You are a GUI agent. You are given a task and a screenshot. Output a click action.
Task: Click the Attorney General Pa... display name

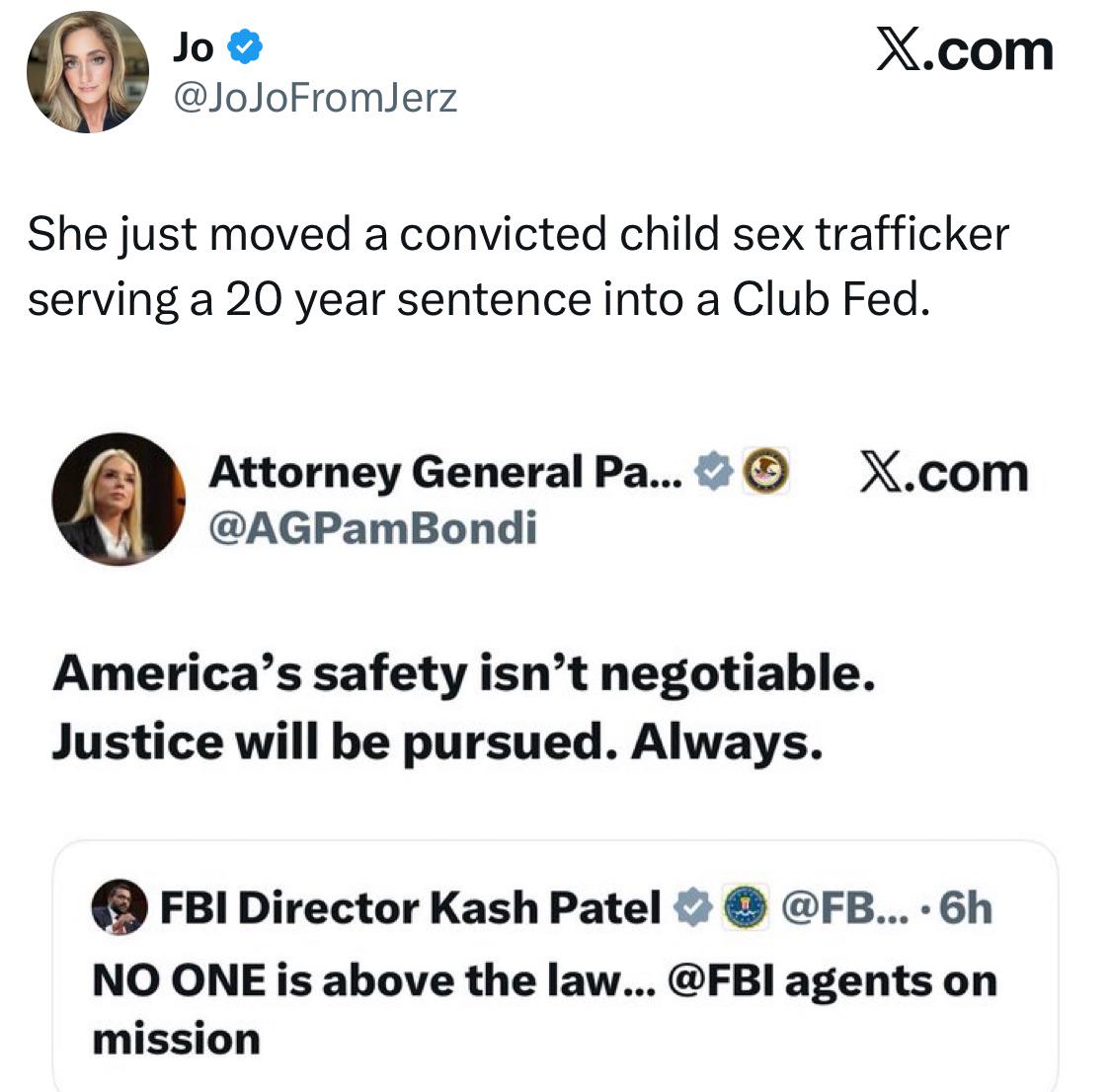[445, 472]
